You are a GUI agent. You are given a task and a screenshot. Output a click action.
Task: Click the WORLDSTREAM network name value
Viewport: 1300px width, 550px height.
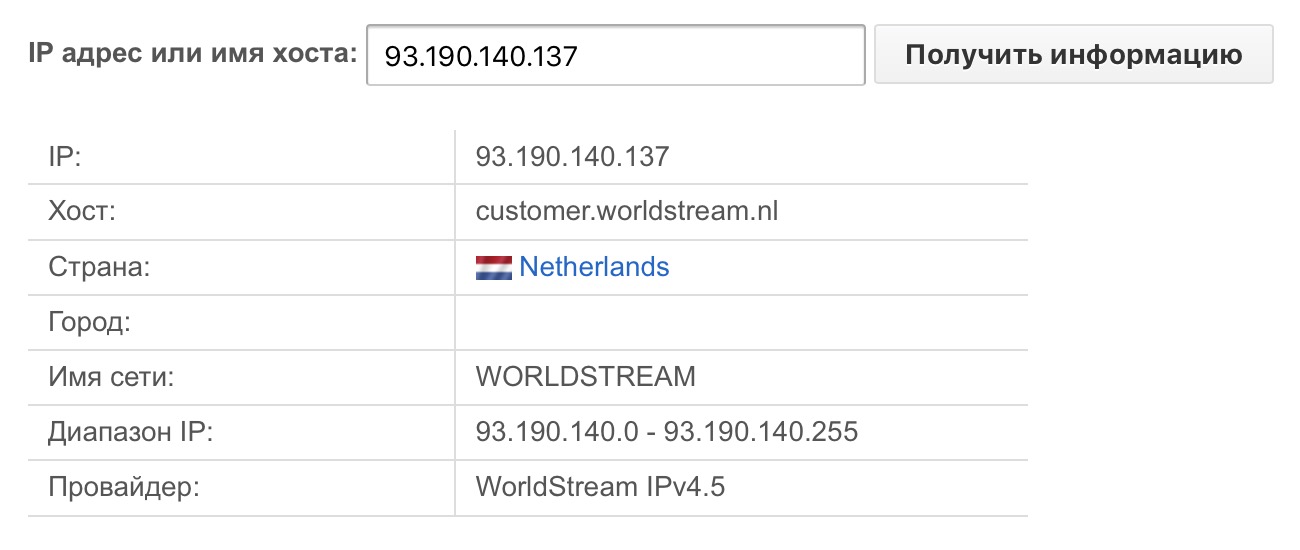tap(585, 377)
